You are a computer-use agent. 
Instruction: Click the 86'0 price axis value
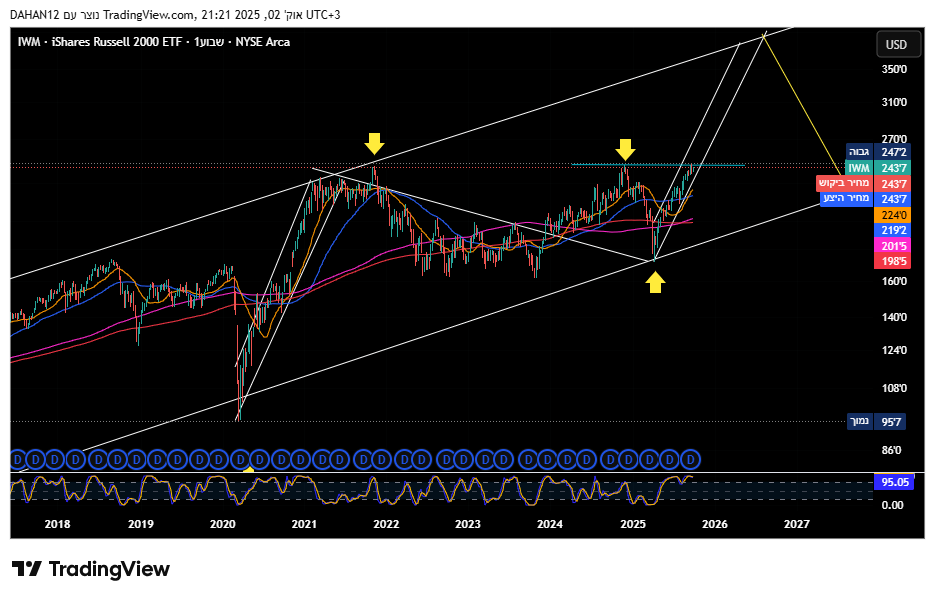[891, 450]
